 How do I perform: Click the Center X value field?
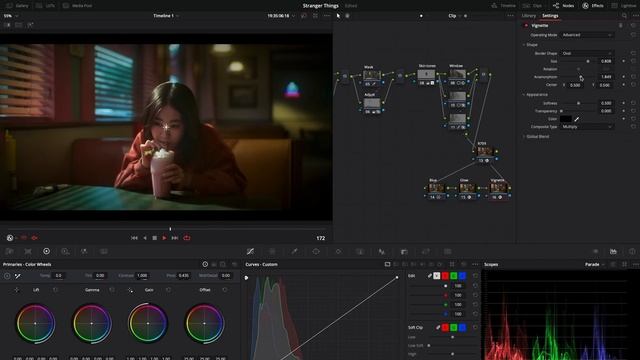pos(576,85)
